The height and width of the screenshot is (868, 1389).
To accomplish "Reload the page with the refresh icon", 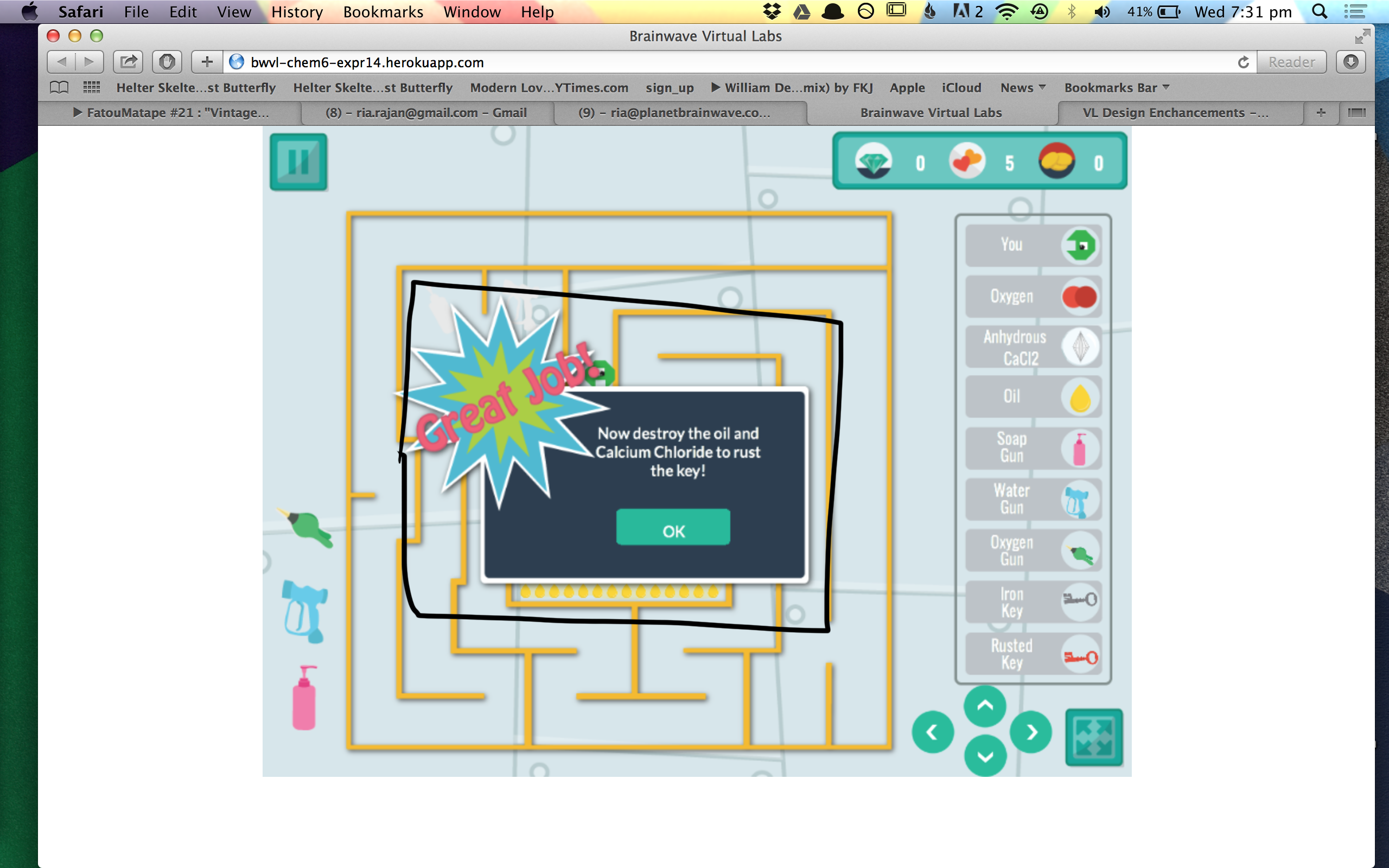I will point(1243,62).
